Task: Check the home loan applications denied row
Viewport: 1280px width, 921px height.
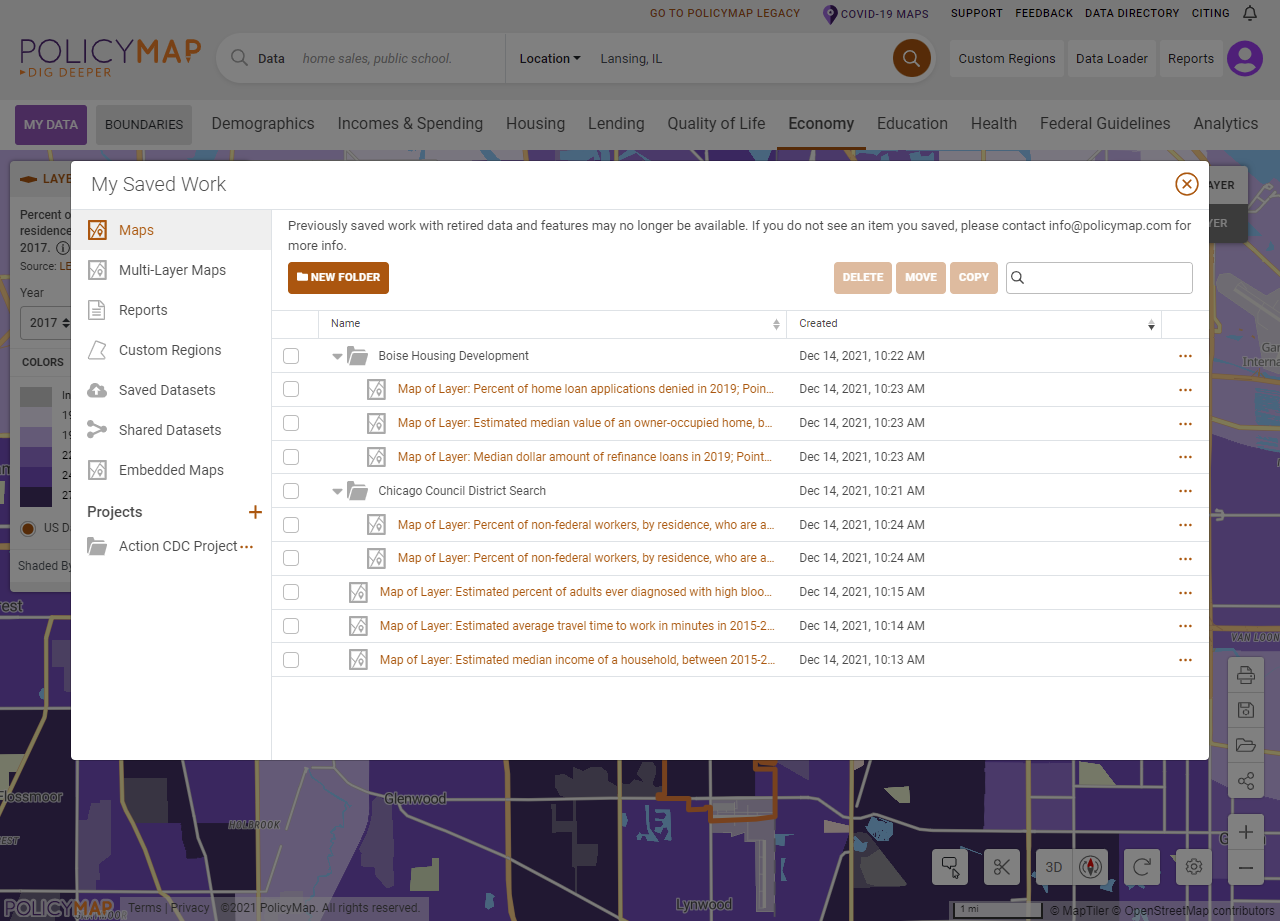Action: [x=291, y=389]
